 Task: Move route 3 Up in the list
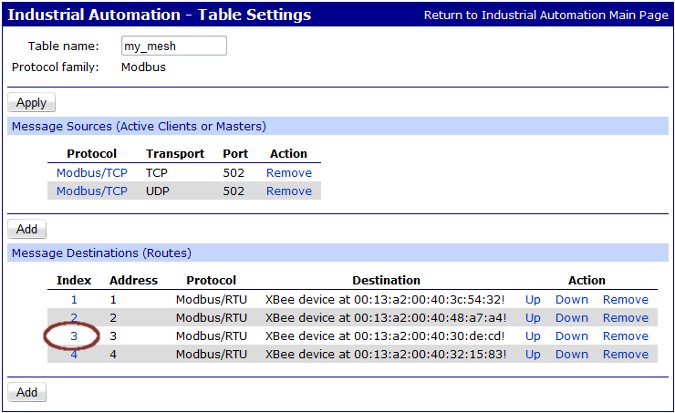[x=532, y=336]
